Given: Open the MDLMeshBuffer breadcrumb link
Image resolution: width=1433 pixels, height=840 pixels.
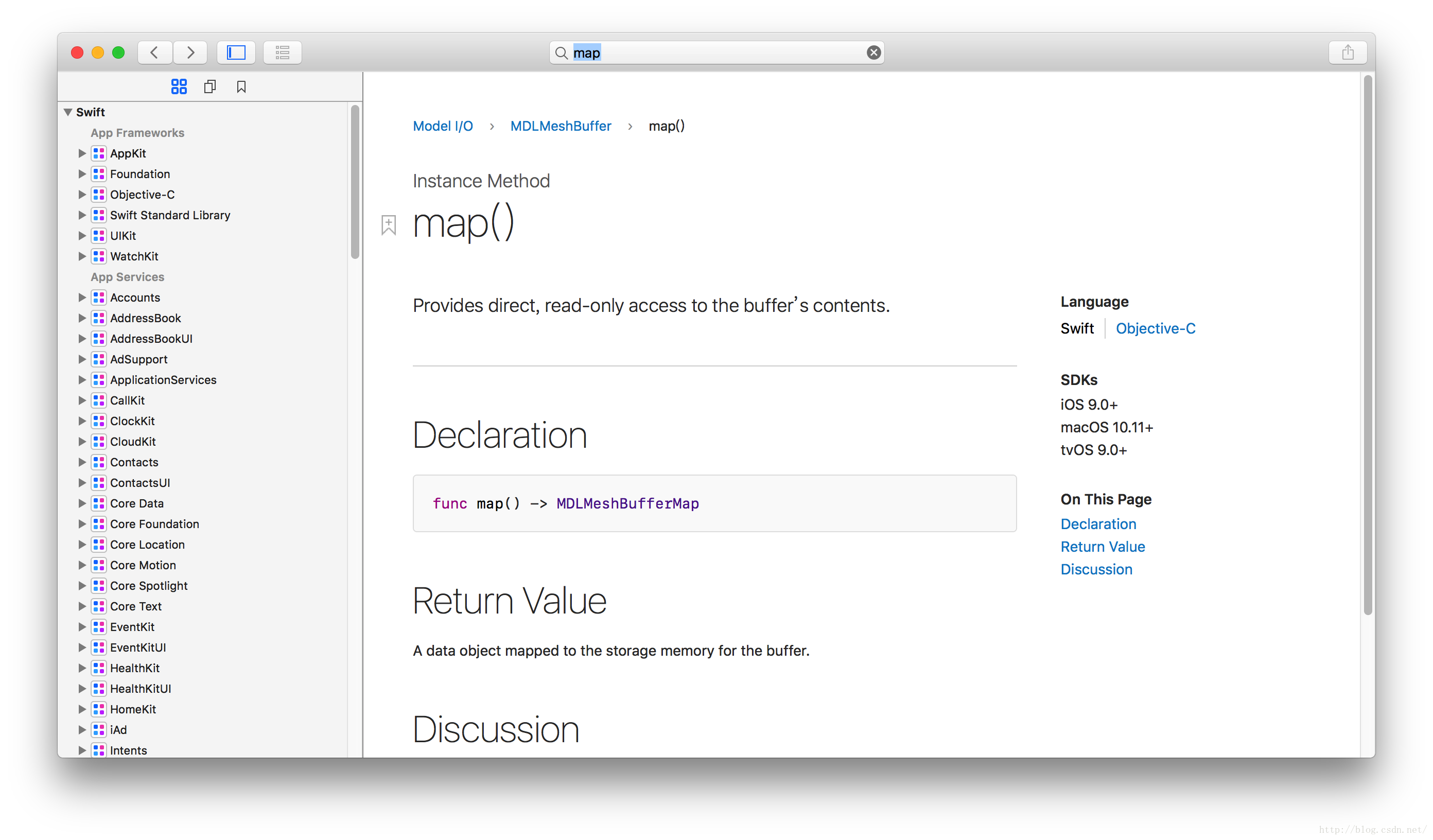Looking at the screenshot, I should pyautogui.click(x=560, y=126).
